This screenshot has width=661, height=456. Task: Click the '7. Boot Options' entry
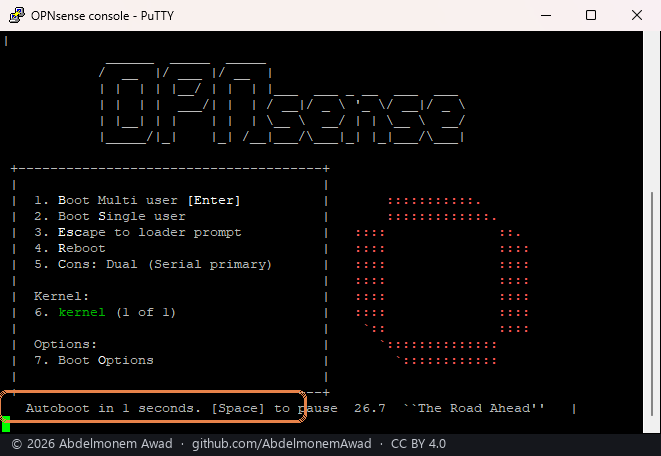pyautogui.click(x=94, y=360)
